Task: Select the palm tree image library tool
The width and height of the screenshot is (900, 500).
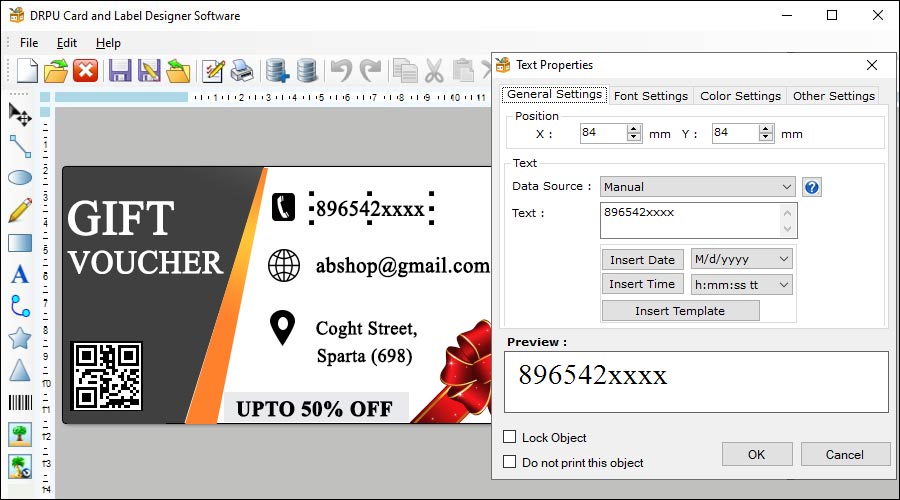Action: (x=20, y=467)
